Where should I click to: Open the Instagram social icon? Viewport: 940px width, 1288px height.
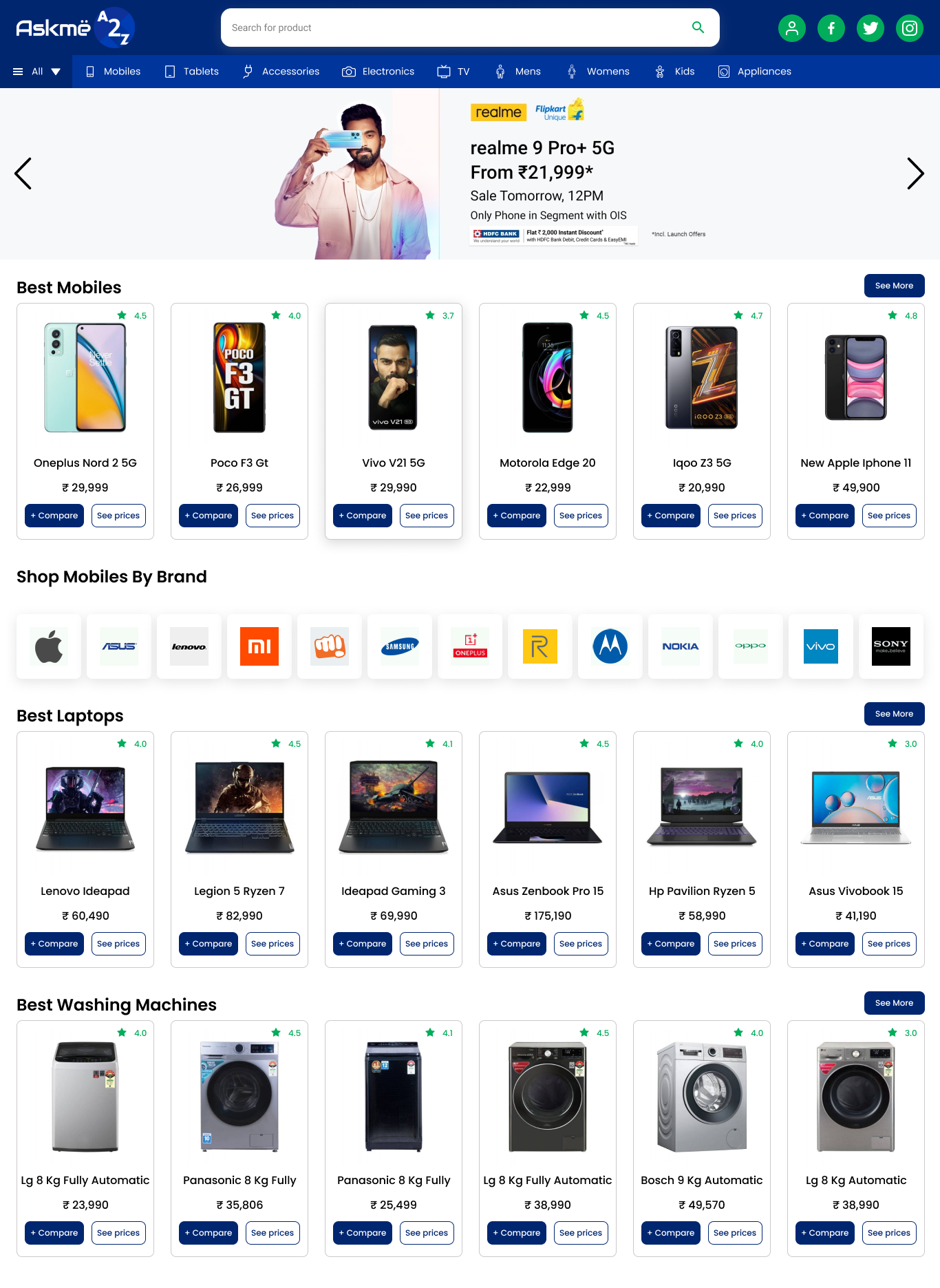point(910,28)
